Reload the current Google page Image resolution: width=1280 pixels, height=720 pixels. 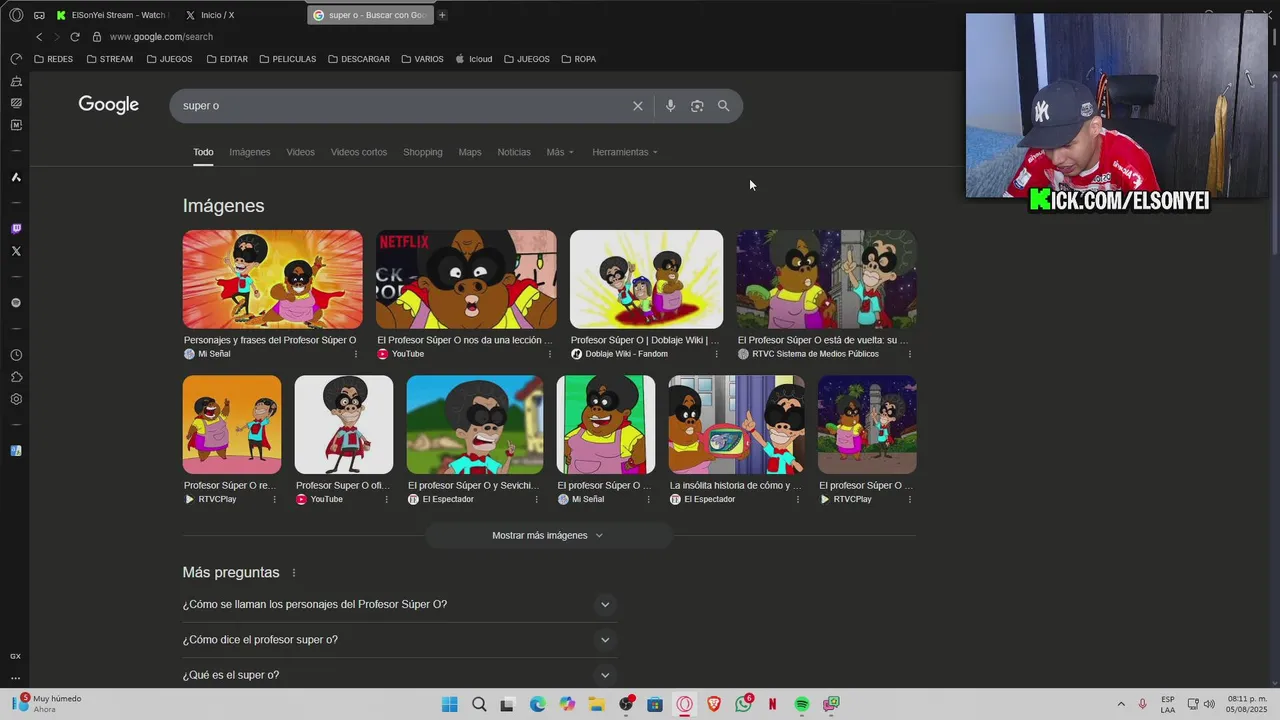click(x=74, y=37)
